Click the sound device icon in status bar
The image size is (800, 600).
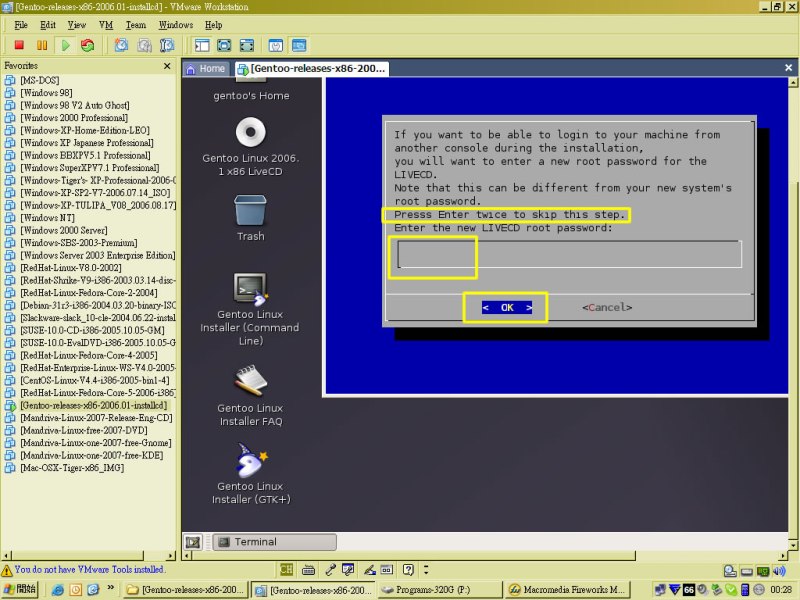coord(779,571)
